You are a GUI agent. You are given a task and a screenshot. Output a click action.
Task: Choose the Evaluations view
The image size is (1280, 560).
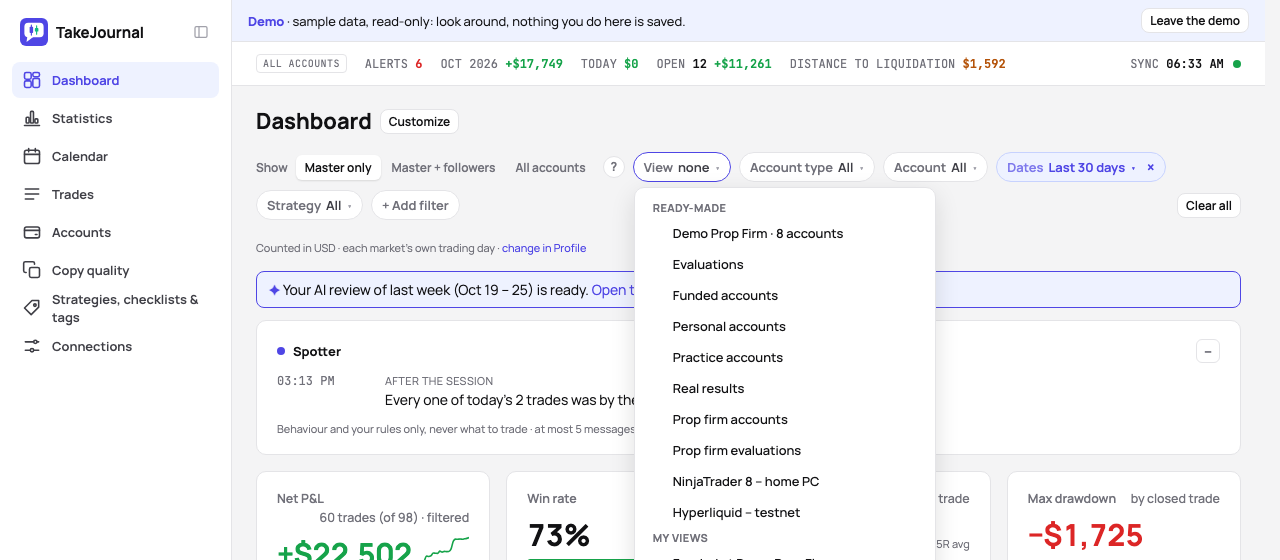click(x=785, y=264)
